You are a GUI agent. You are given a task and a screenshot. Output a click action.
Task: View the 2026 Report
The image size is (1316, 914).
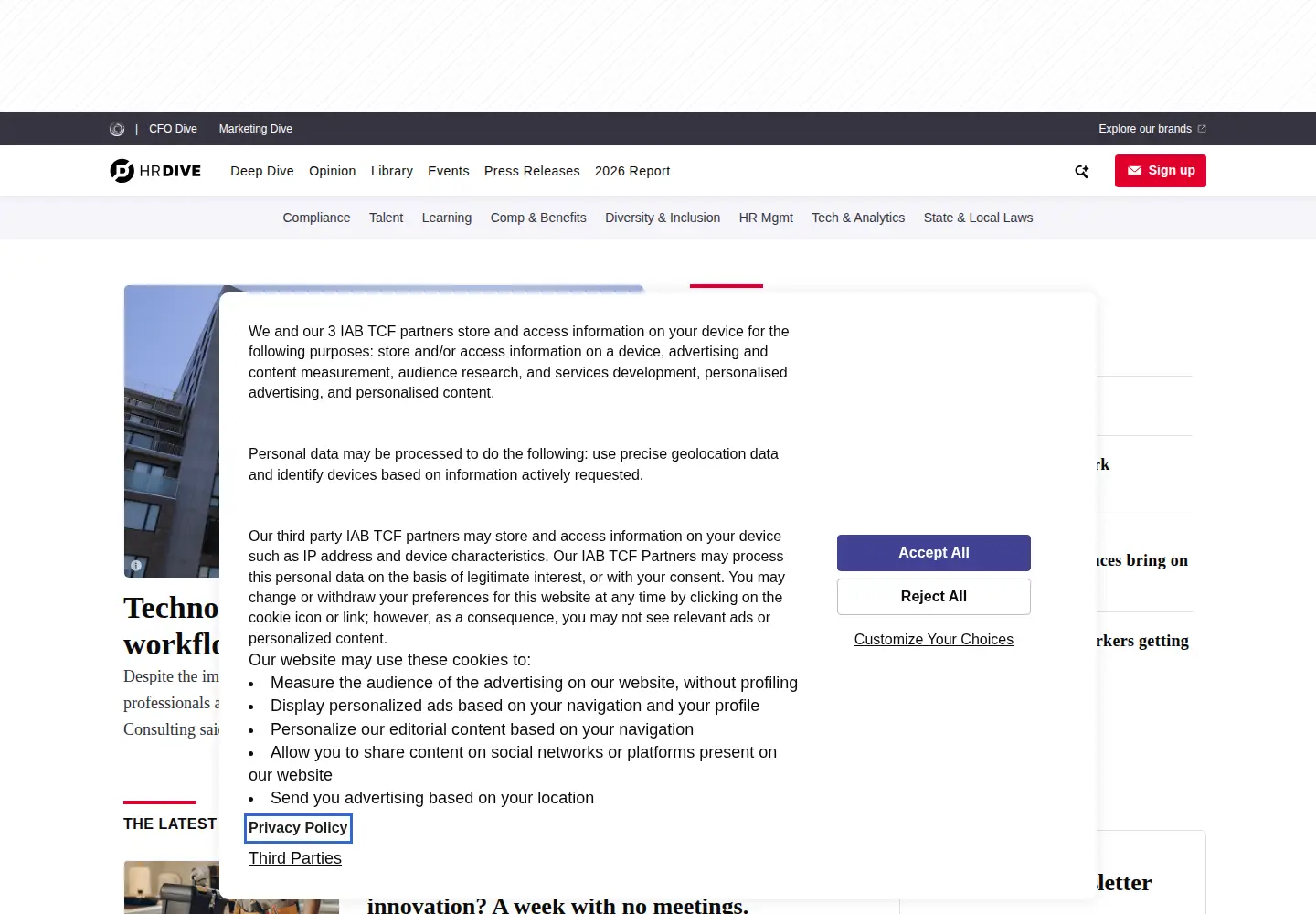coord(632,171)
